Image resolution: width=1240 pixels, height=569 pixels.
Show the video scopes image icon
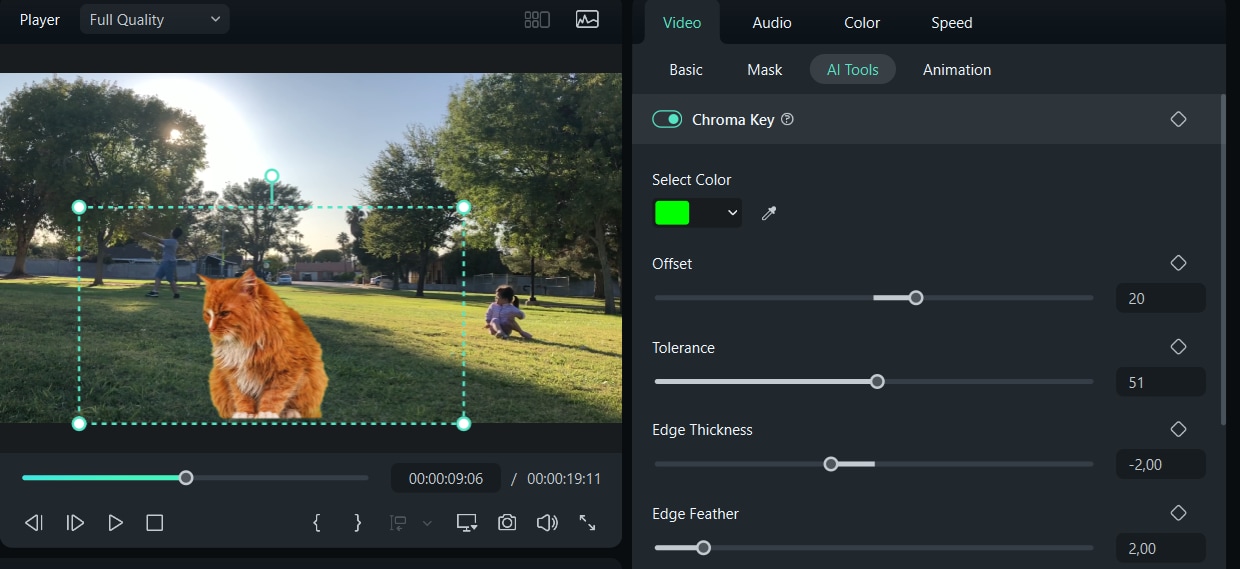pyautogui.click(x=587, y=19)
